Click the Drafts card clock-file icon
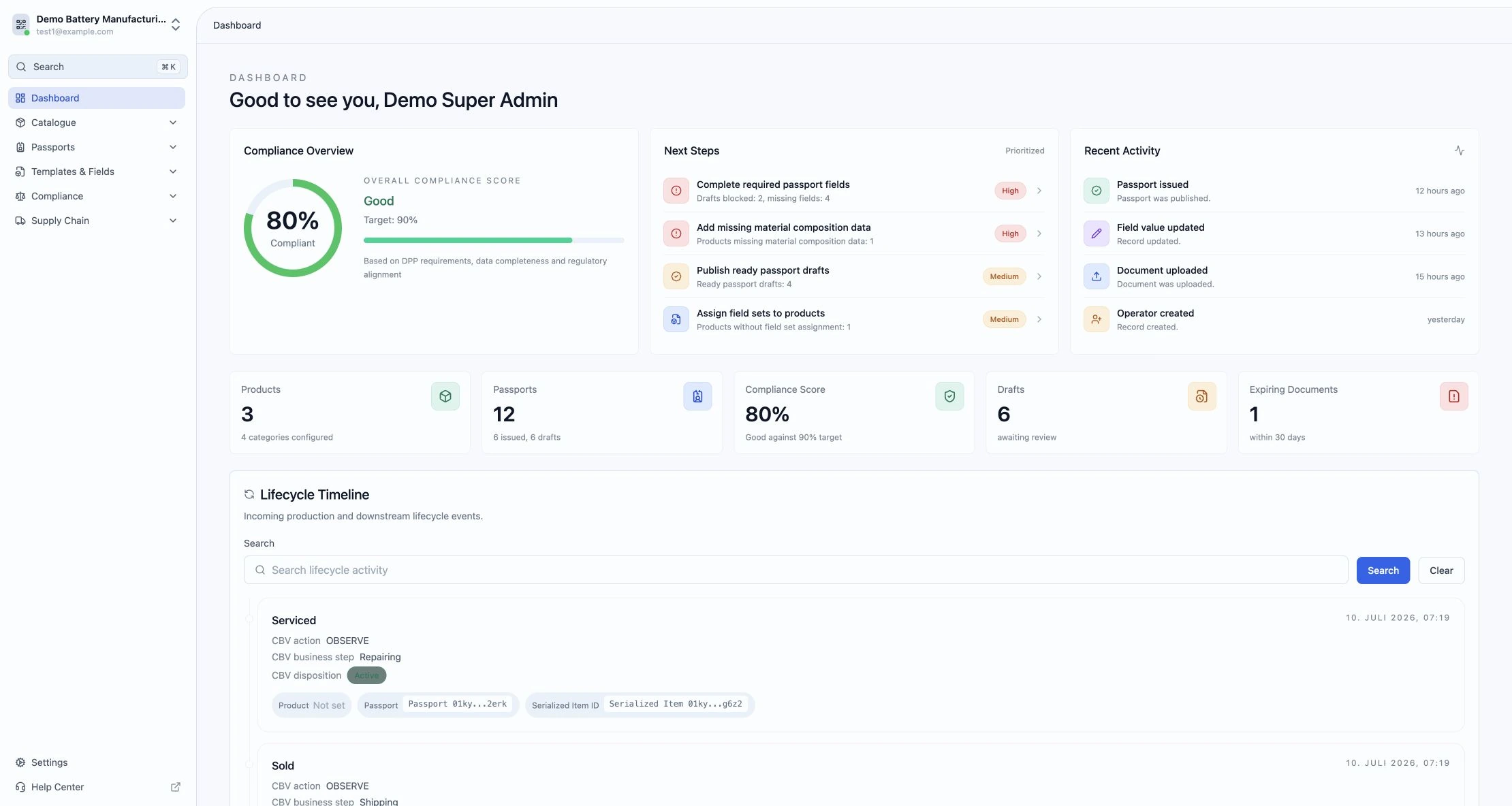1512x806 pixels. 1202,396
